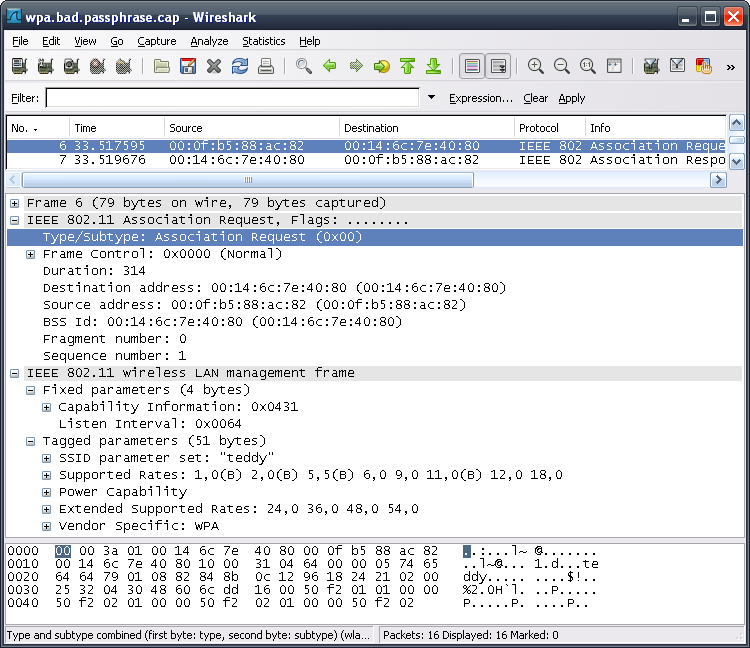Click the Expression... button
The height and width of the screenshot is (648, 750).
pos(480,98)
